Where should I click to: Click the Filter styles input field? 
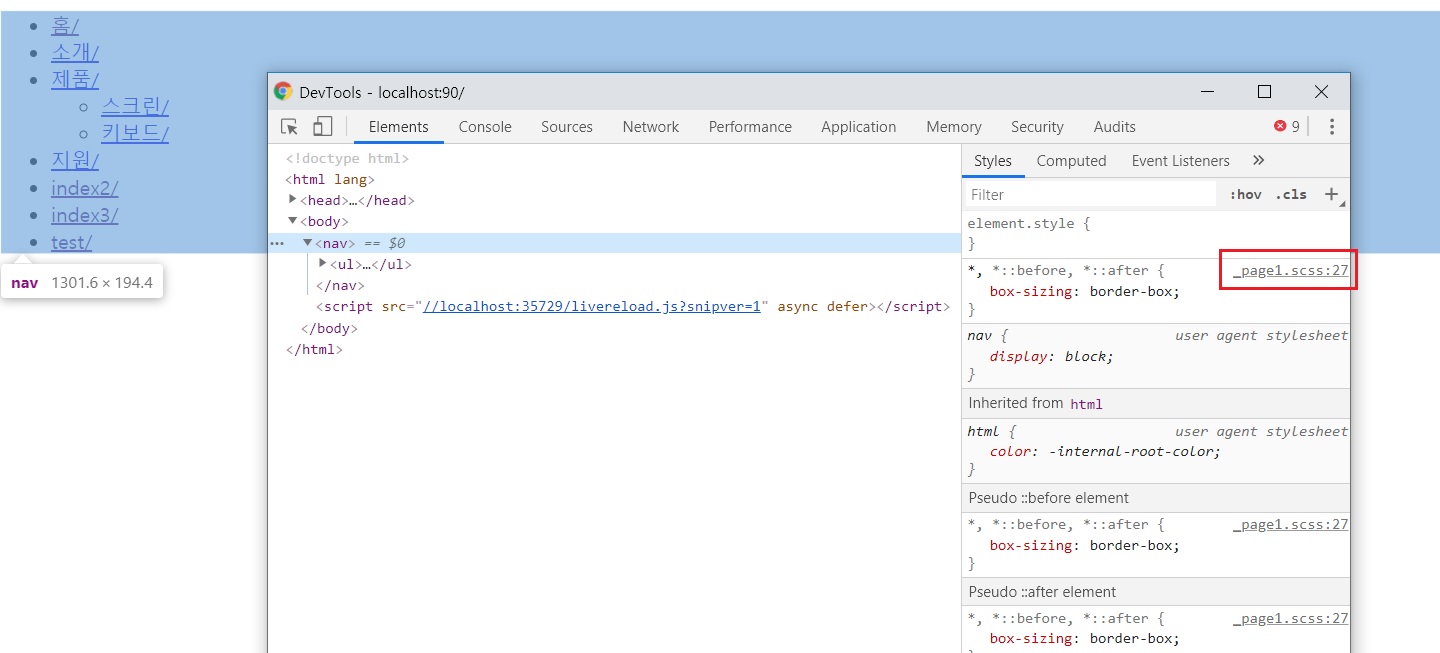coord(1090,195)
